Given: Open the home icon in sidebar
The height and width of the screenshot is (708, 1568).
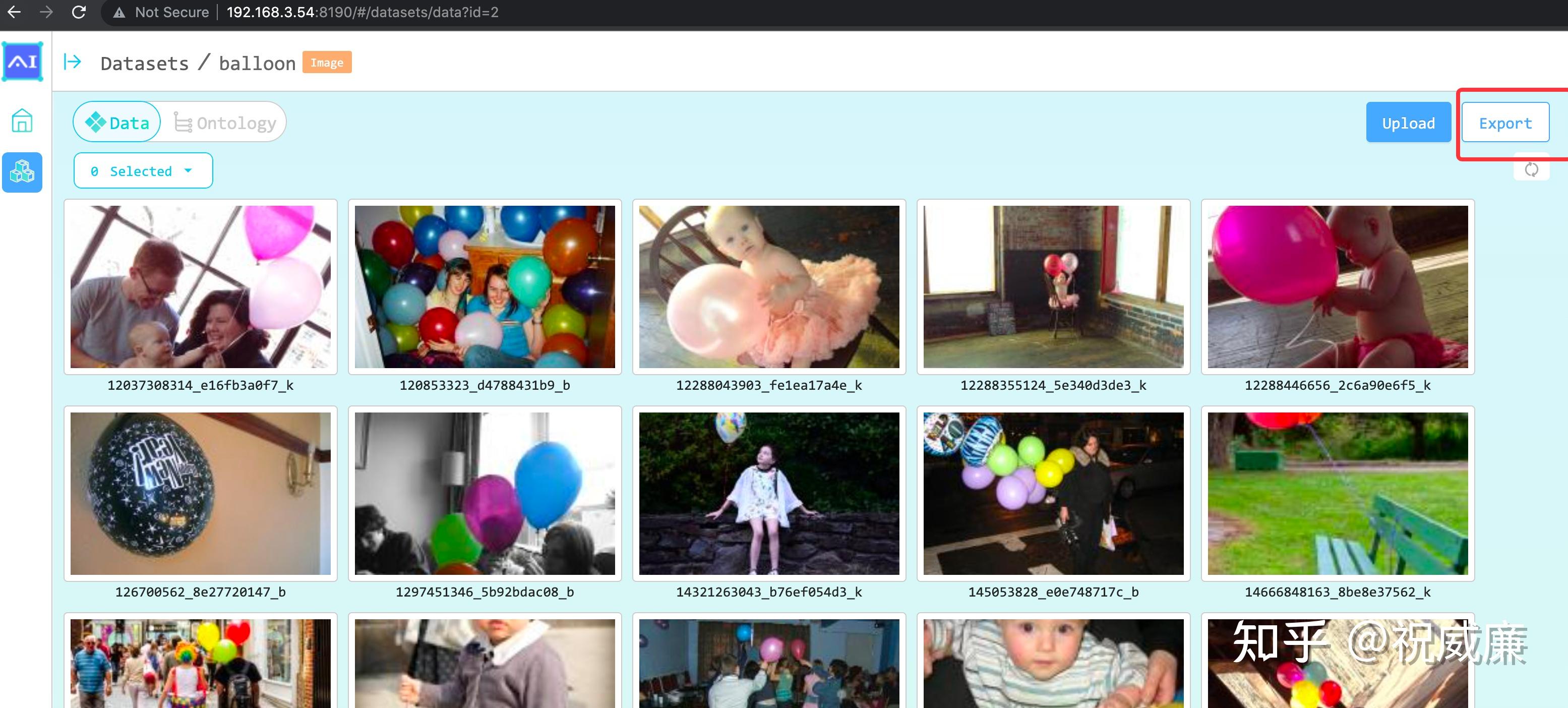Looking at the screenshot, I should tap(23, 121).
